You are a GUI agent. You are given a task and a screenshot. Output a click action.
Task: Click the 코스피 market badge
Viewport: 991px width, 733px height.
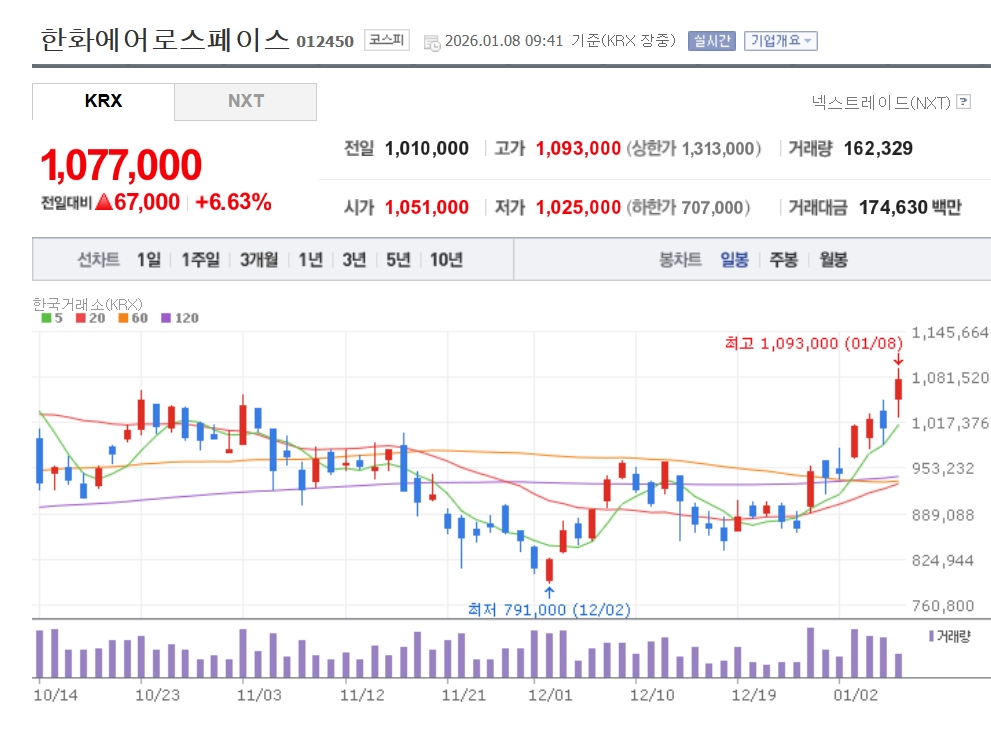387,40
